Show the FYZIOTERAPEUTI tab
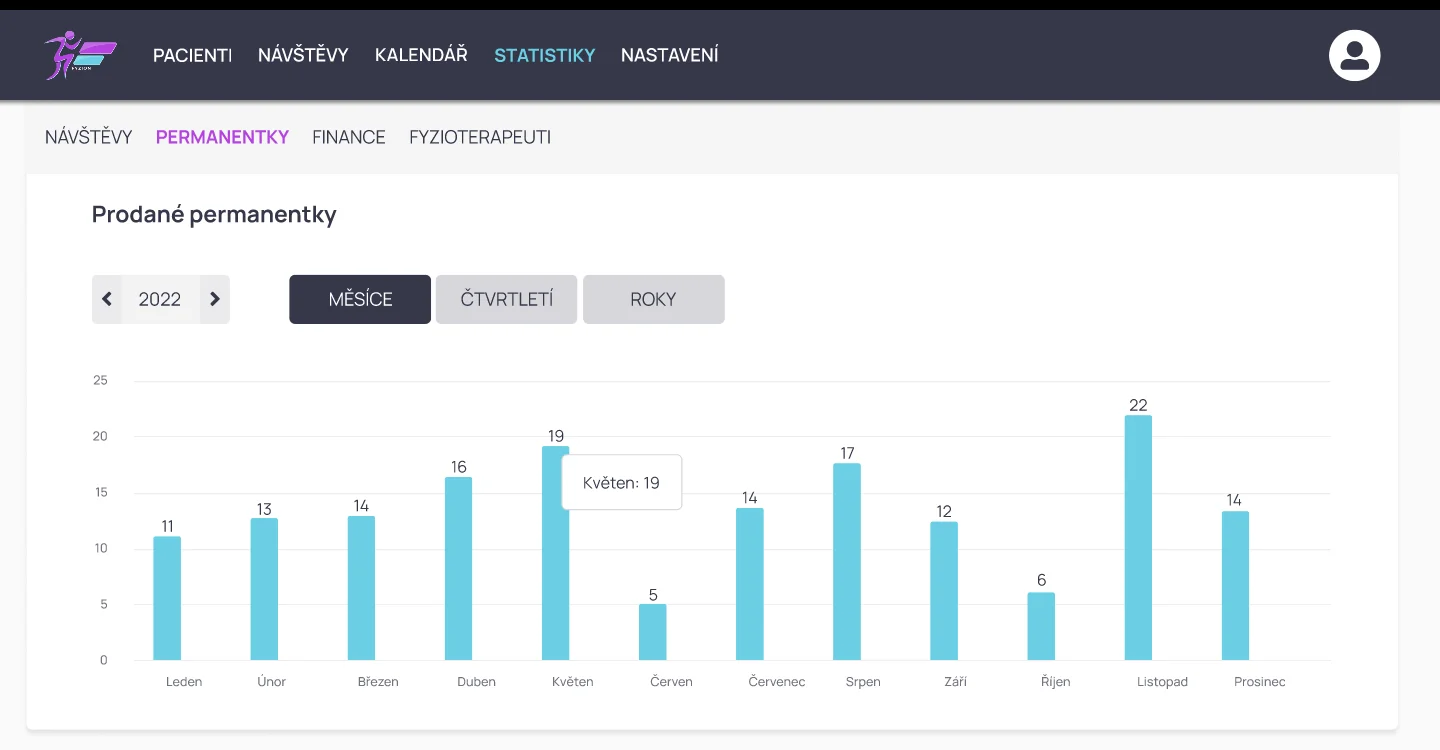Image resolution: width=1440 pixels, height=750 pixels. pos(480,137)
